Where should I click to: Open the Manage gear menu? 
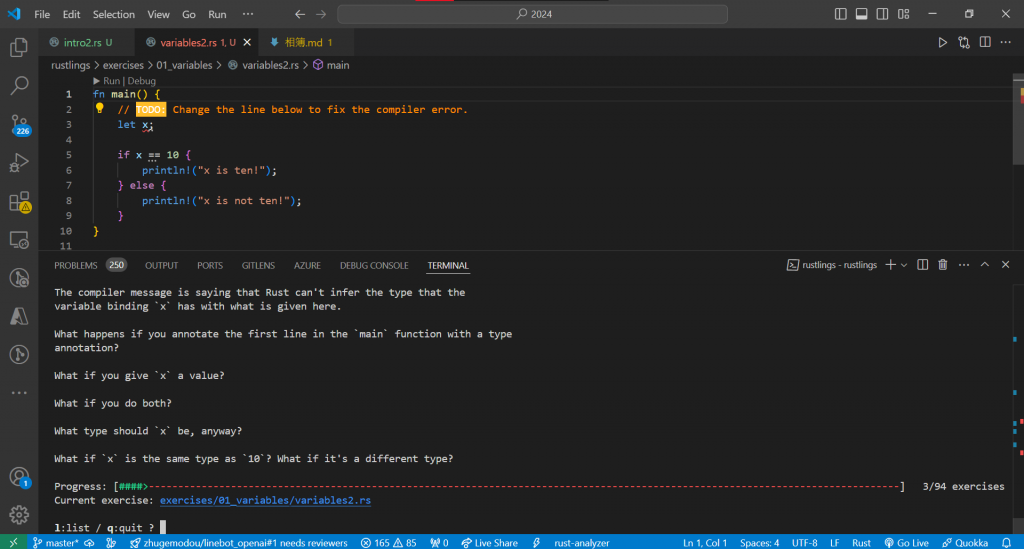[x=19, y=514]
